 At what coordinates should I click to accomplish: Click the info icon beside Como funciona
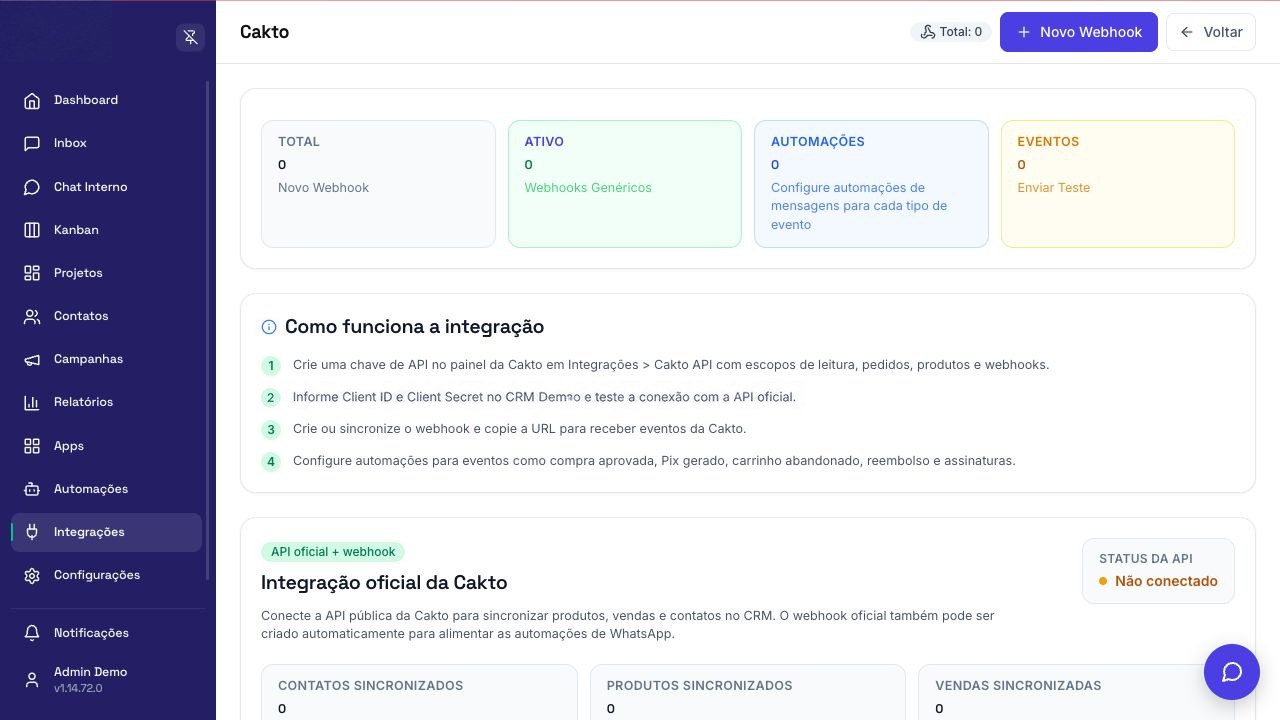pos(269,327)
